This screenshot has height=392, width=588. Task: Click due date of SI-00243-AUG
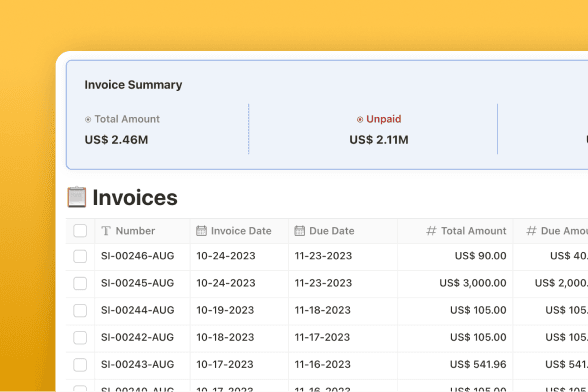(x=322, y=364)
